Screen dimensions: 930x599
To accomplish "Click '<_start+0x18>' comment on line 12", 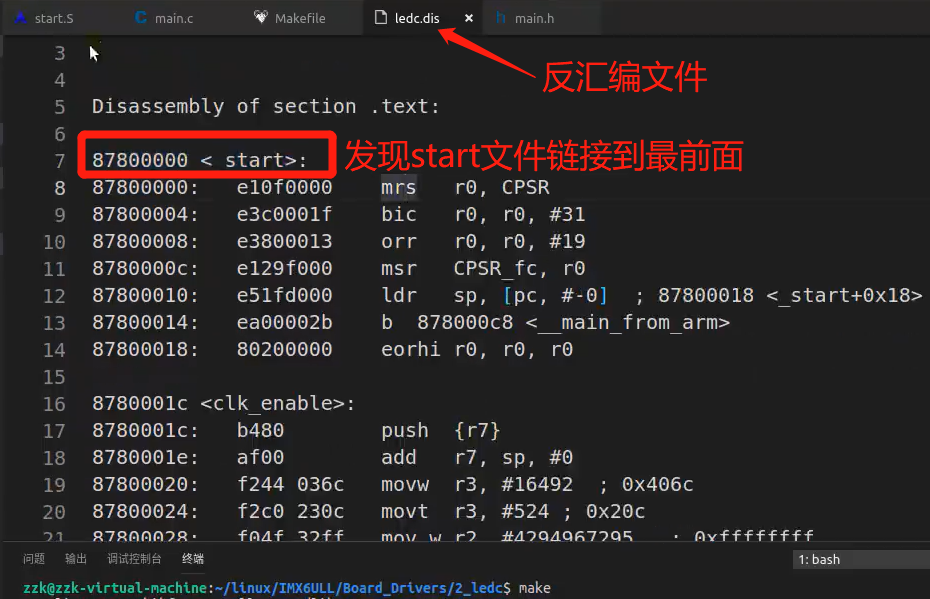I will 844,295.
